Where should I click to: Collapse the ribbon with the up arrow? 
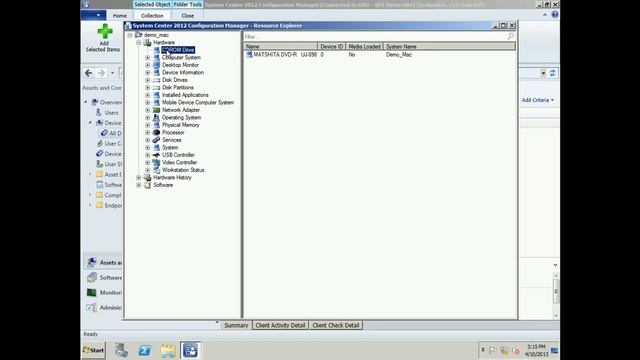coord(544,15)
